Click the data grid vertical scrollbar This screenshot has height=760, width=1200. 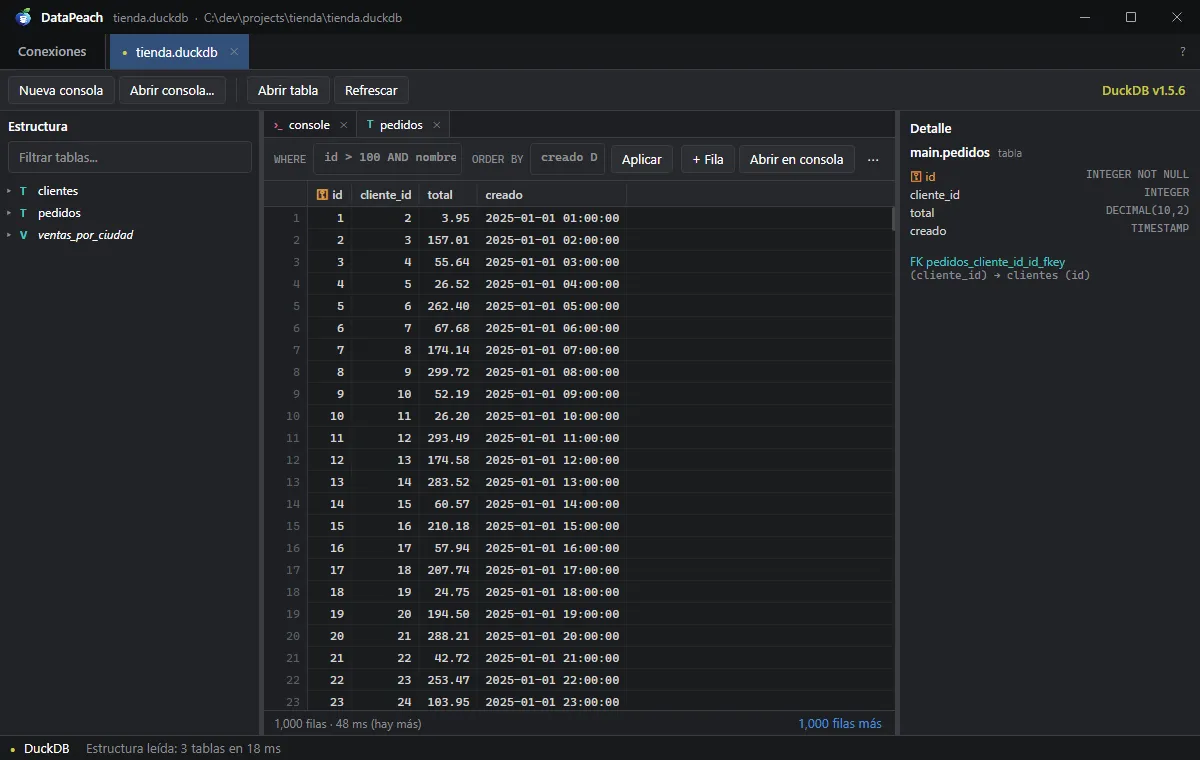point(893,220)
